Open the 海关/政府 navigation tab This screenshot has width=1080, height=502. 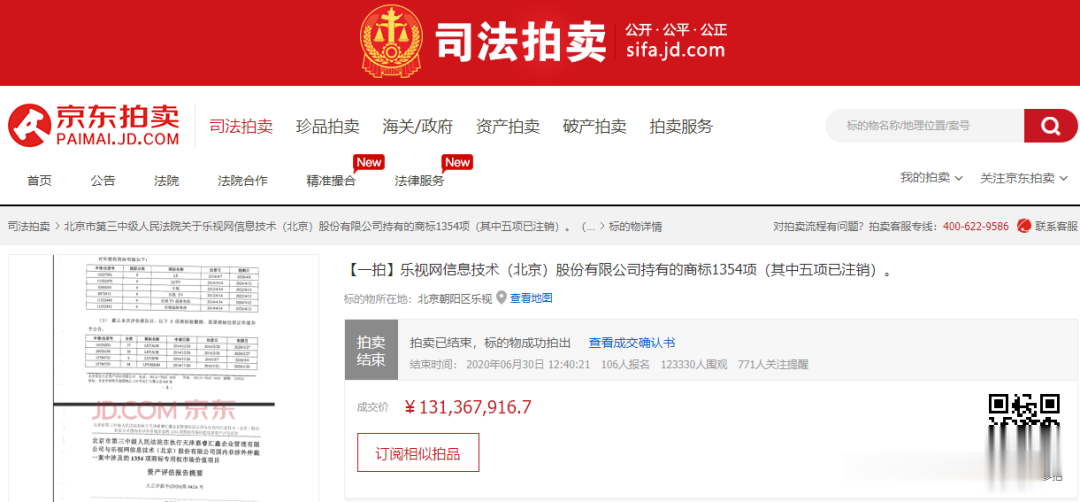click(418, 126)
